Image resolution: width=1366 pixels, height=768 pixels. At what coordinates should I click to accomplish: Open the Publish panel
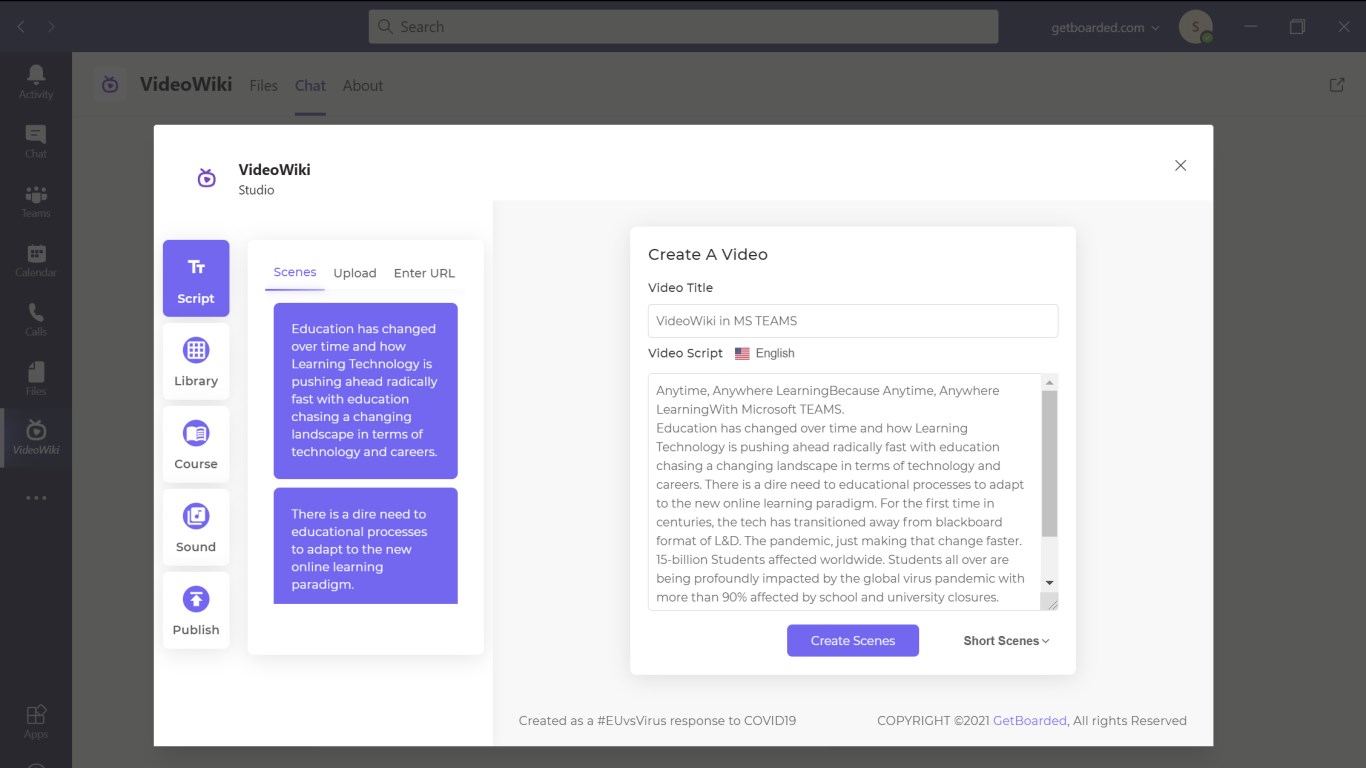196,610
